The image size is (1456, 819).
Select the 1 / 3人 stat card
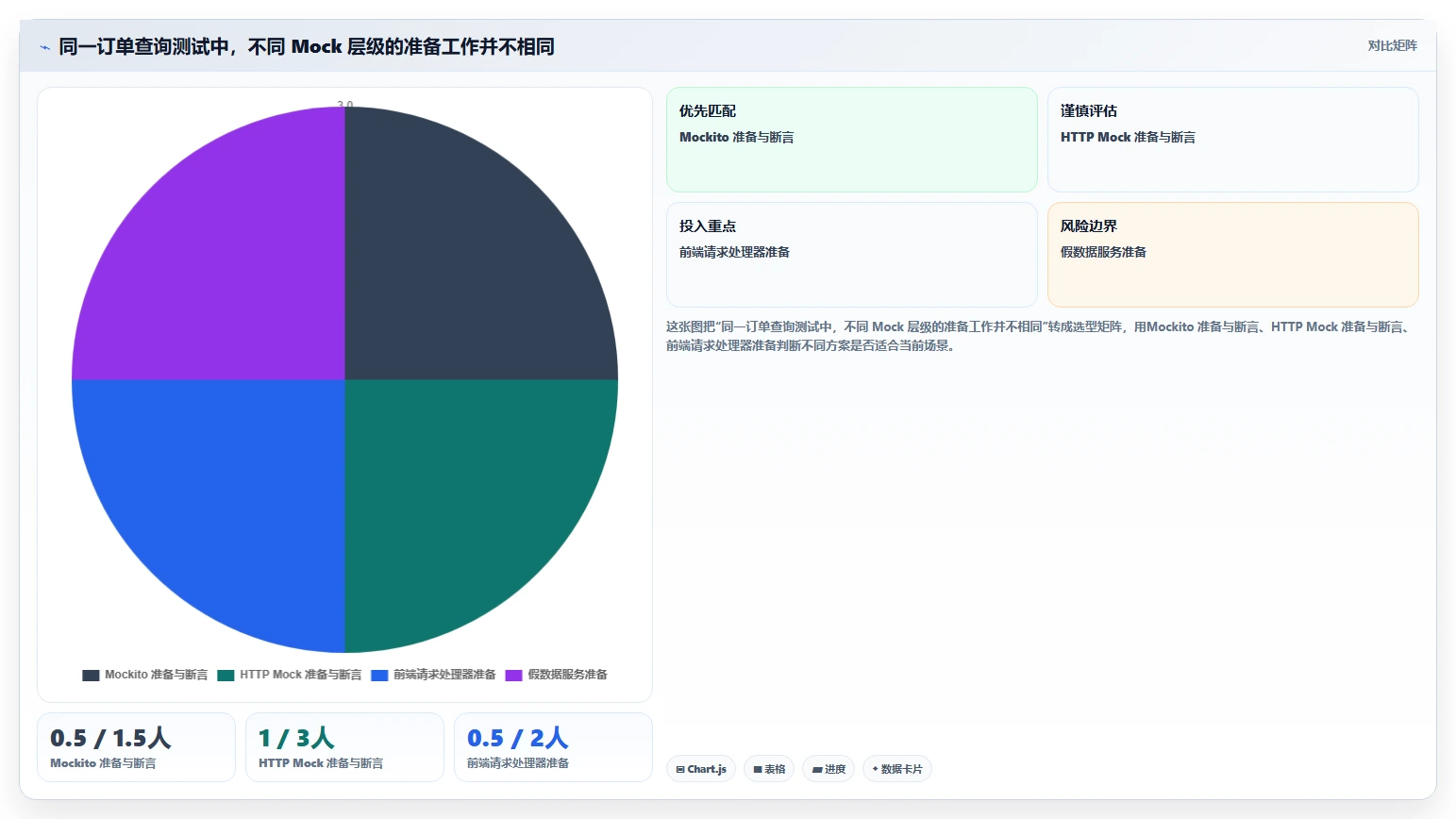pyautogui.click(x=344, y=747)
